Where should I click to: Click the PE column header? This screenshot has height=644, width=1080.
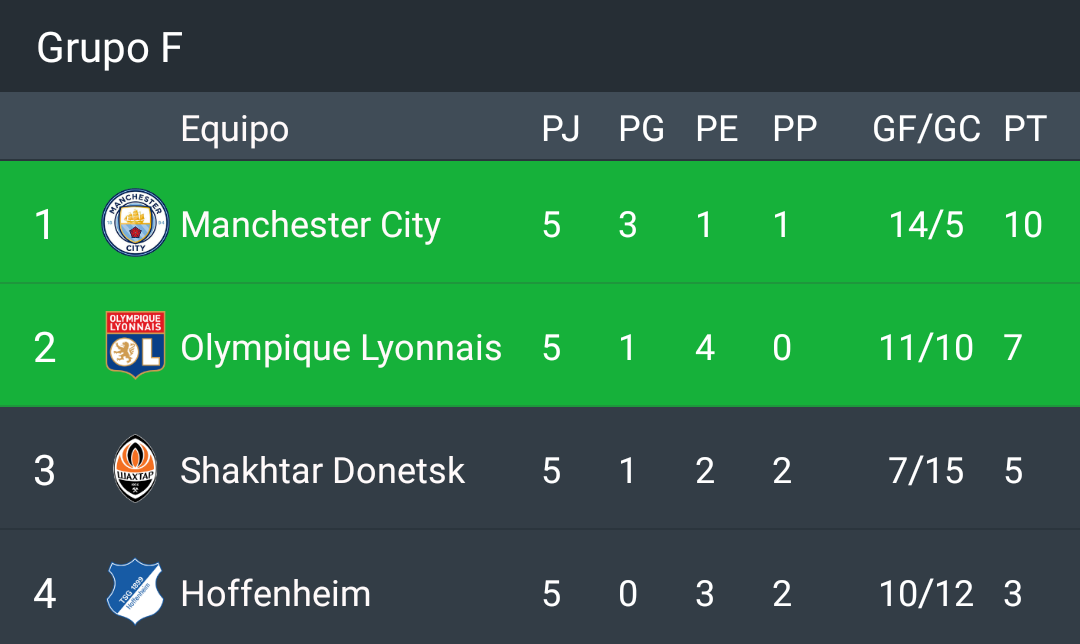tap(716, 129)
